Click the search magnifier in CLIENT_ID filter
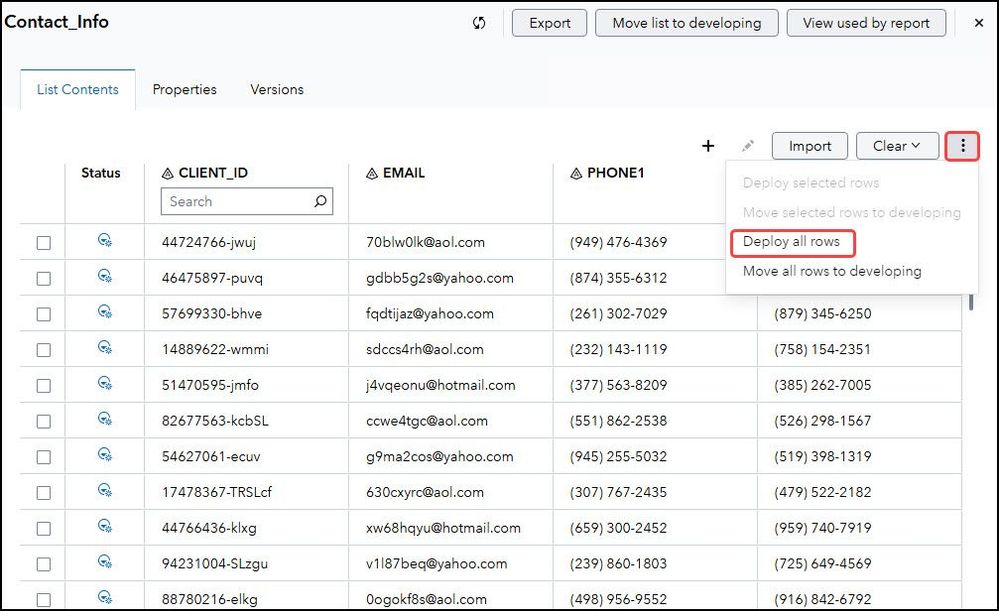This screenshot has height=611, width=999. 320,201
